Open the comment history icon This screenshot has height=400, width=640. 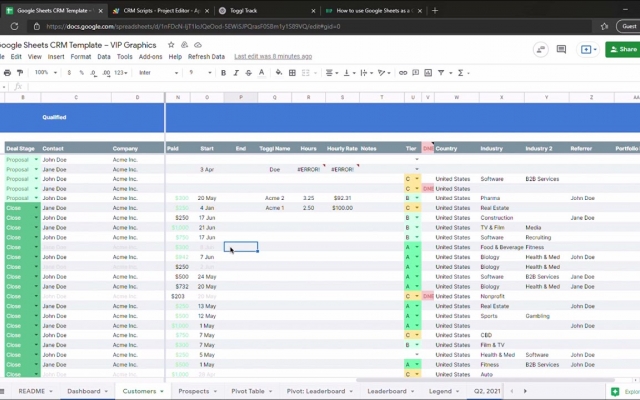[561, 49]
